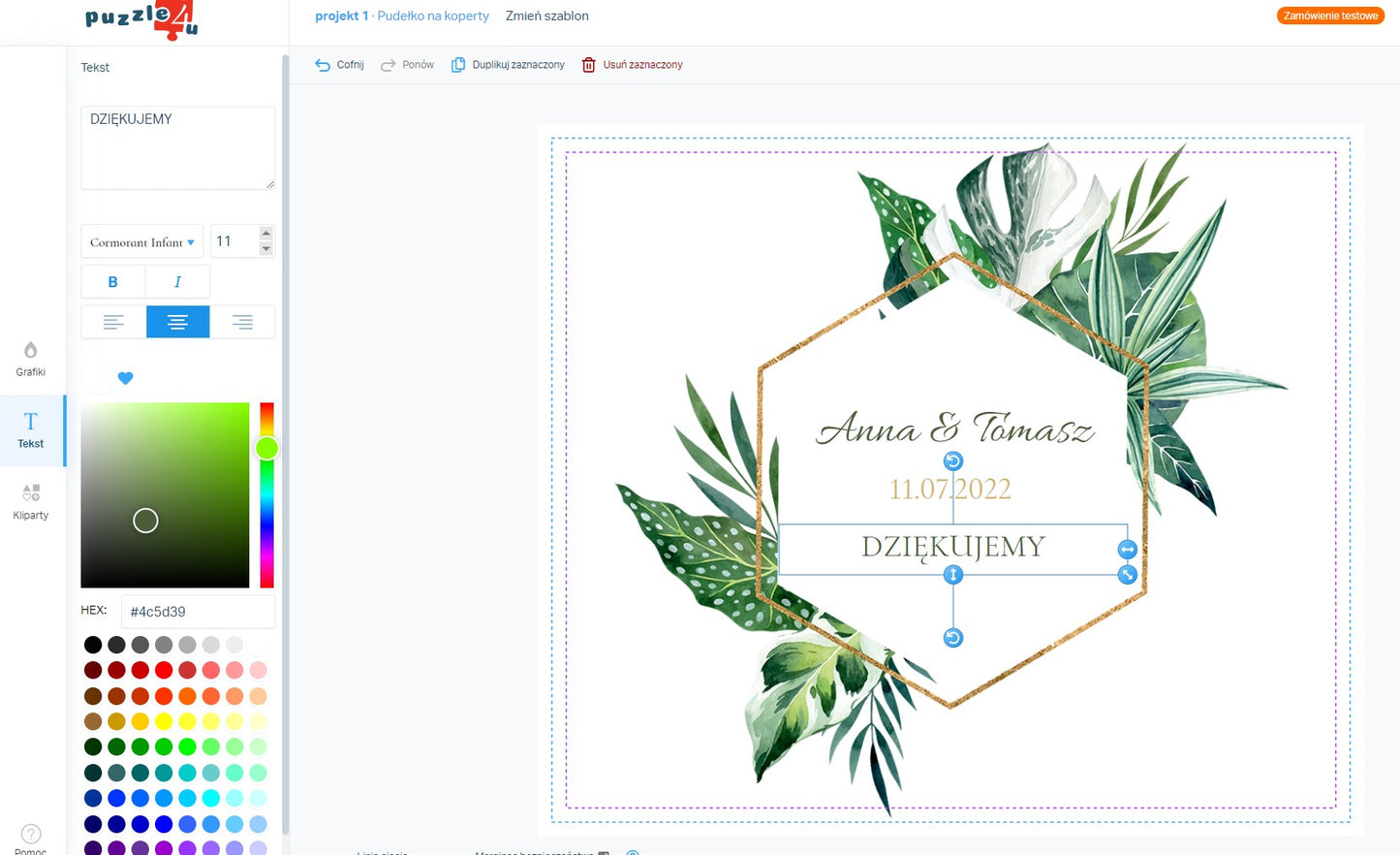The image size is (1400, 855).
Task: Increase font size with the up arrow
Action: point(266,234)
